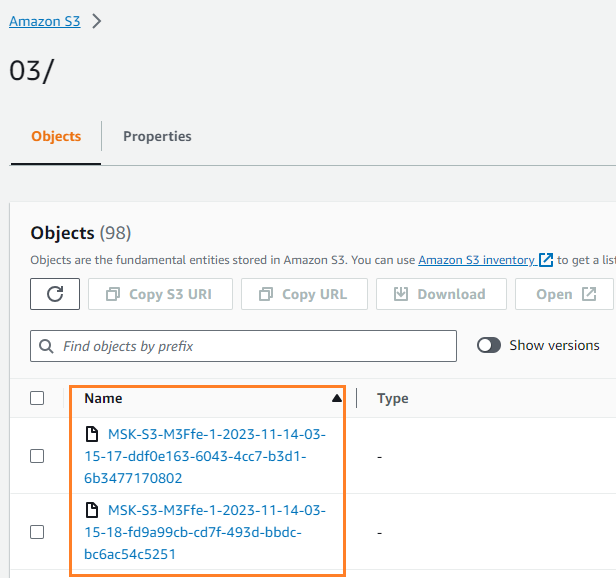Open the object ending 6b3477170802
The image size is (616, 583).
point(205,456)
